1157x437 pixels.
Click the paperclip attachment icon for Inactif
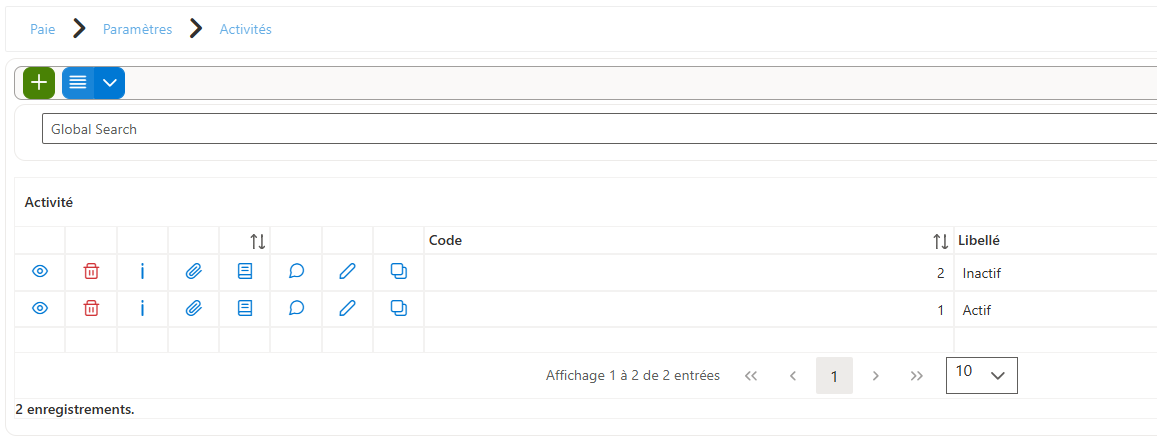(193, 272)
